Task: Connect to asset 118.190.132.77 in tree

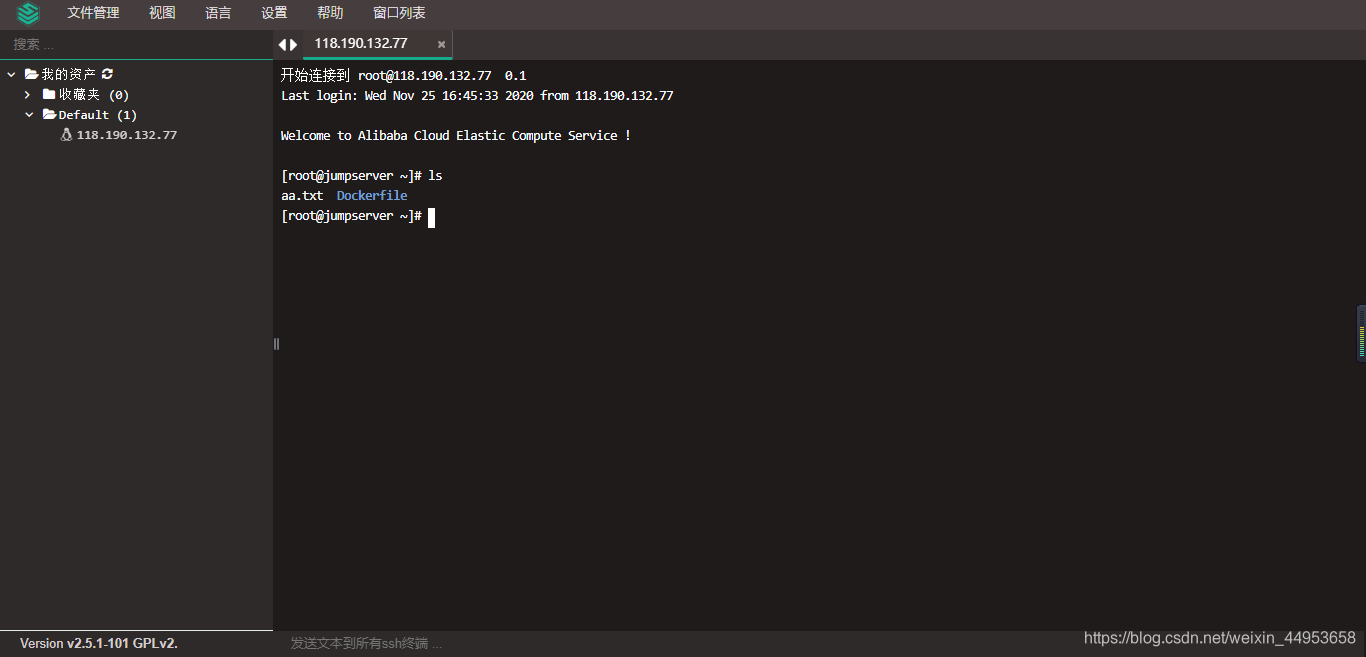Action: [x=127, y=135]
